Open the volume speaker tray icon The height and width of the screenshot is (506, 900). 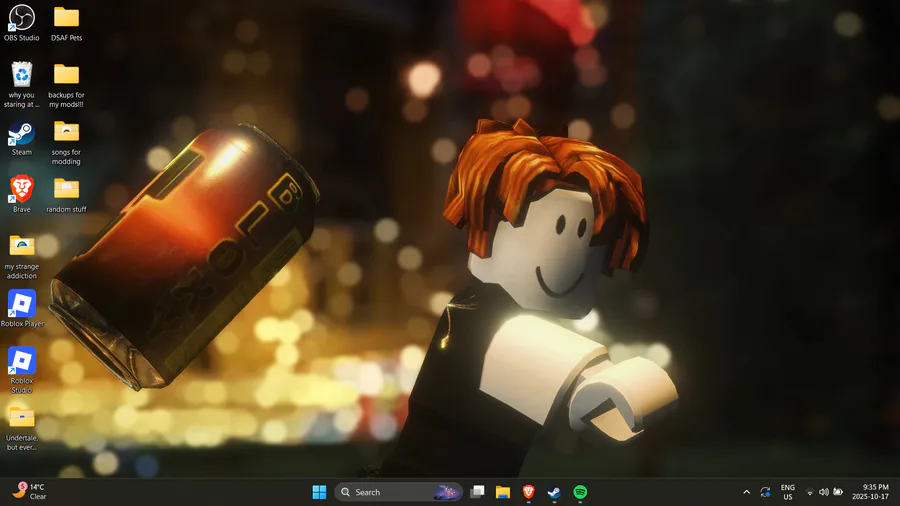coord(824,492)
